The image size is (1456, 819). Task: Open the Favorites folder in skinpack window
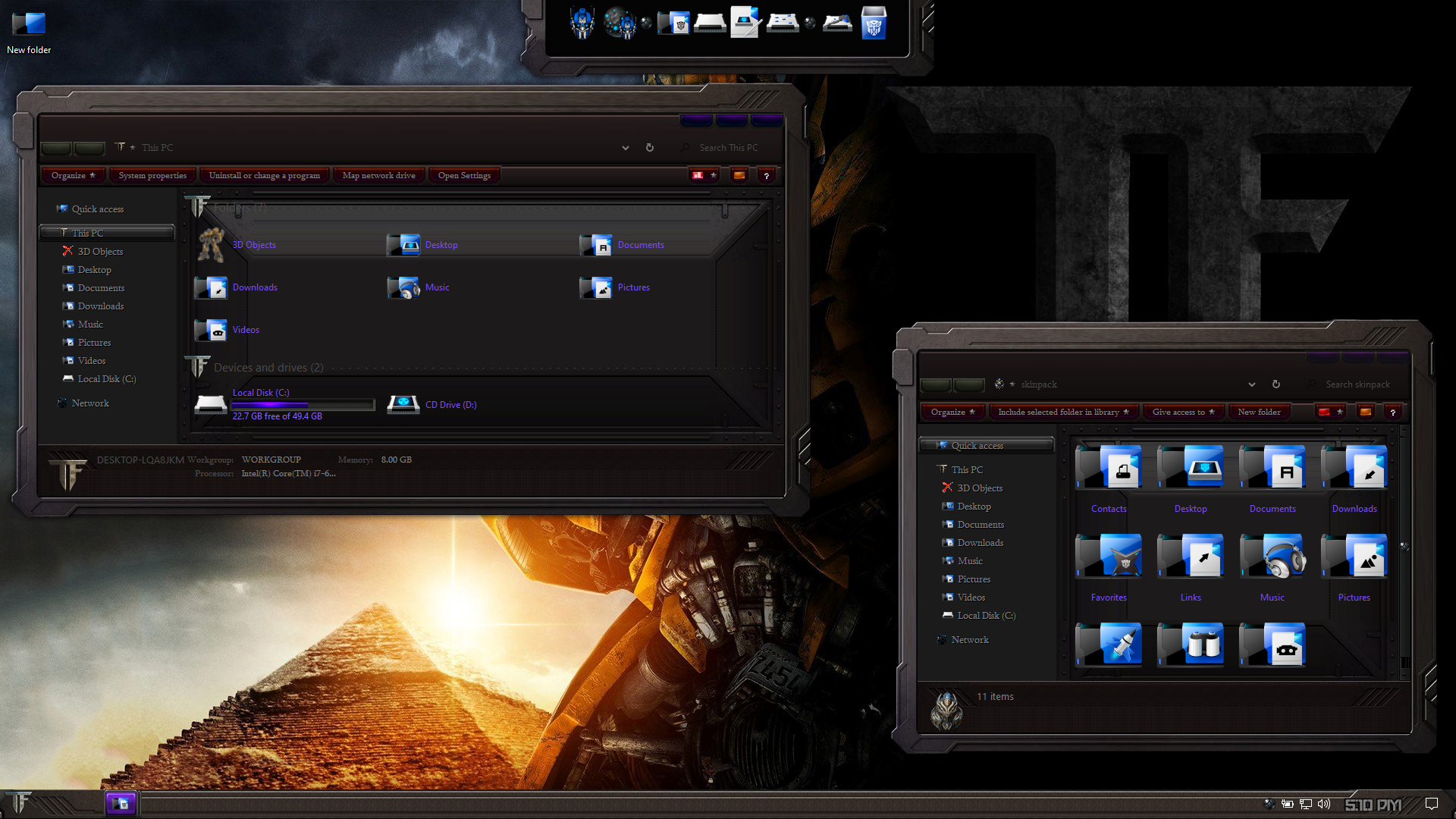click(1108, 558)
